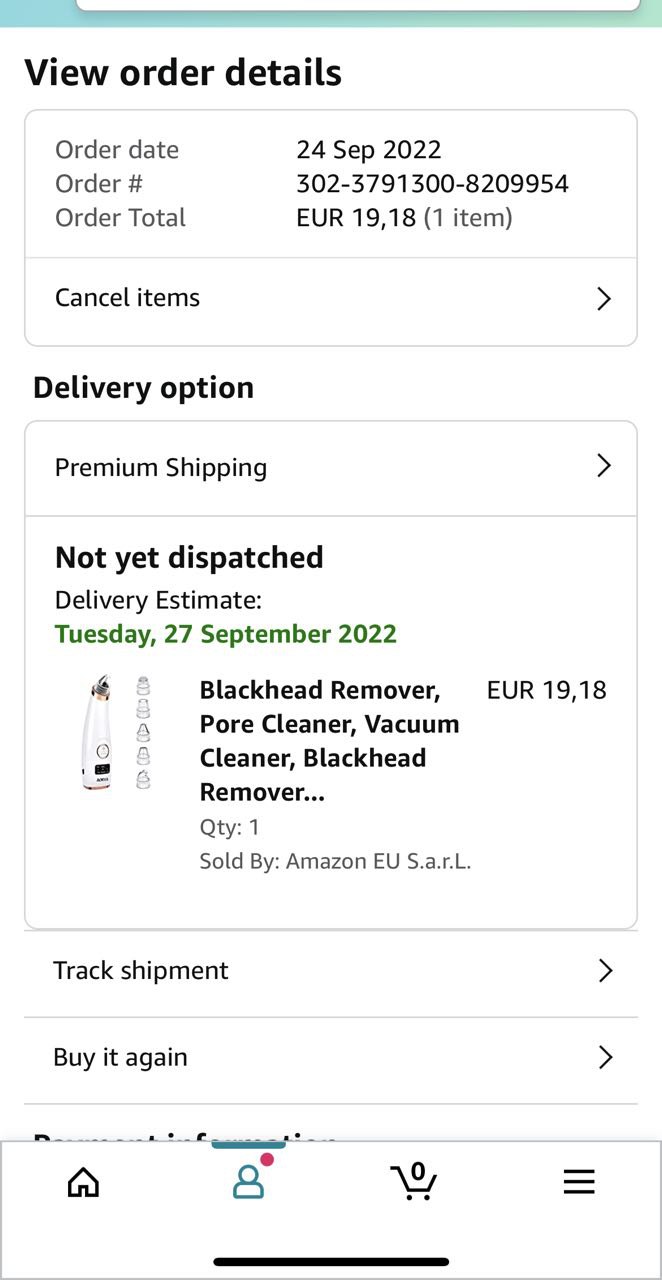
Task: Choose Buy it again
Action: (120, 1058)
